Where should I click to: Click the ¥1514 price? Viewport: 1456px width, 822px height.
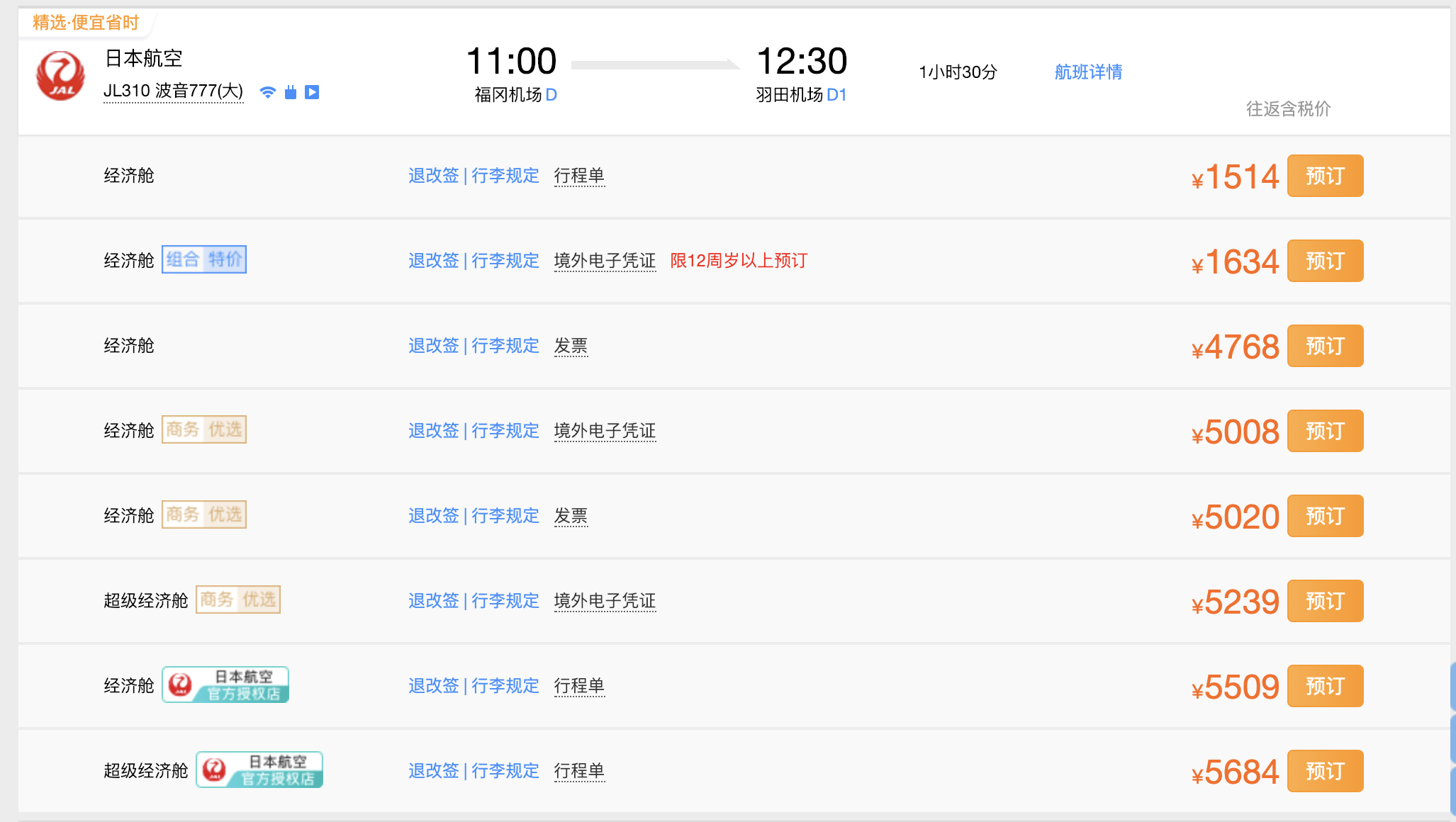tap(1236, 176)
